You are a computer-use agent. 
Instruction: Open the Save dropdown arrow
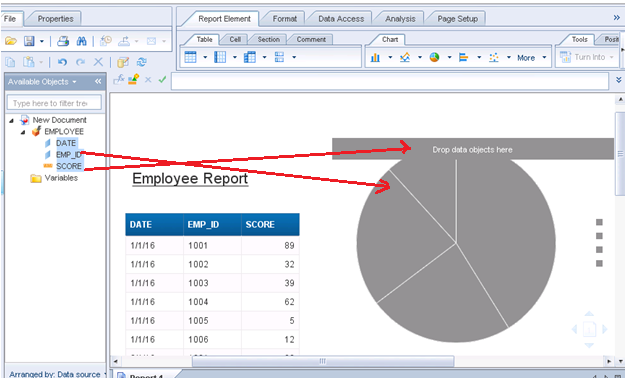tap(42, 41)
